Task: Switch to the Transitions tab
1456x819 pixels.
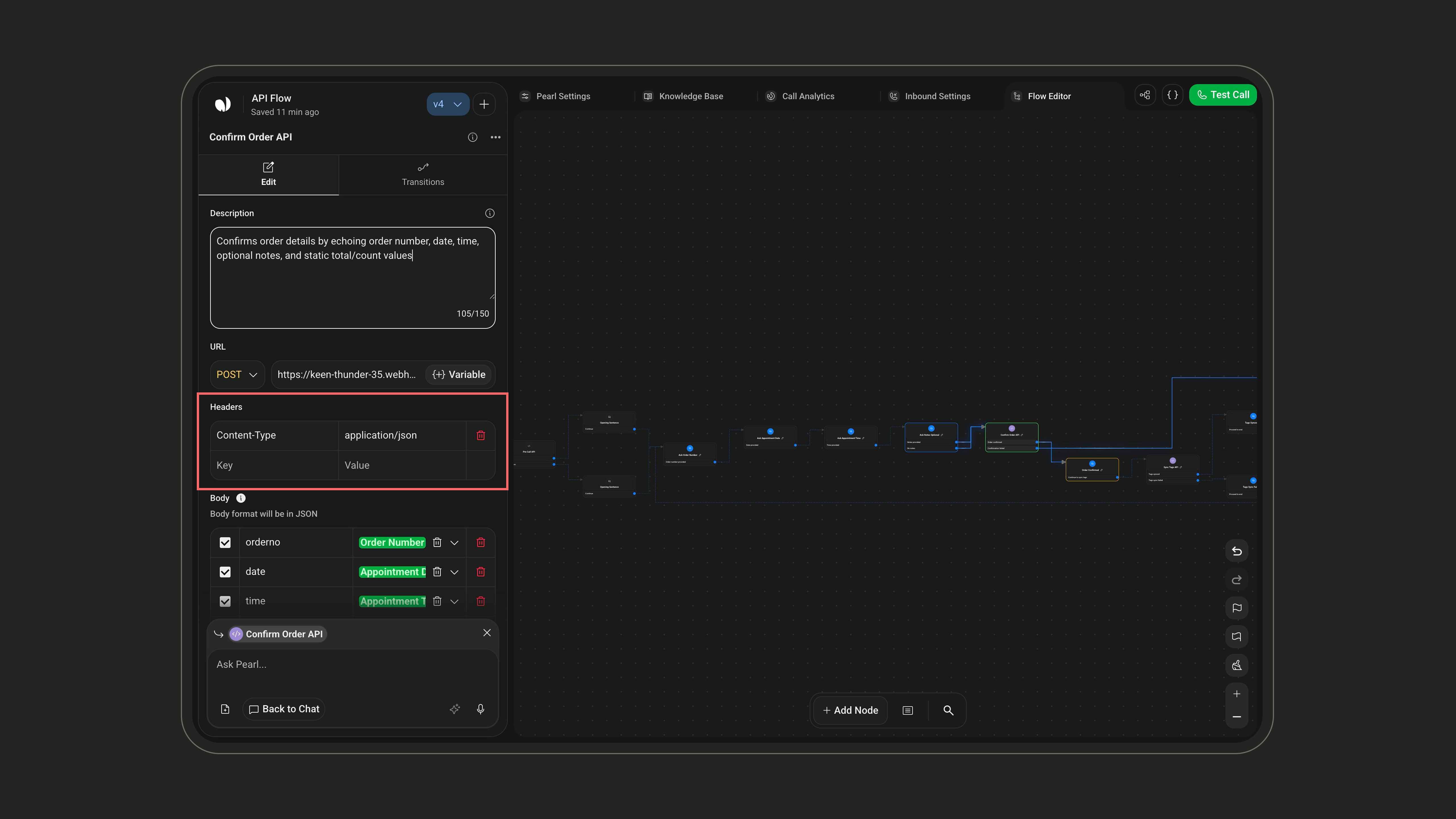Action: tap(423, 175)
